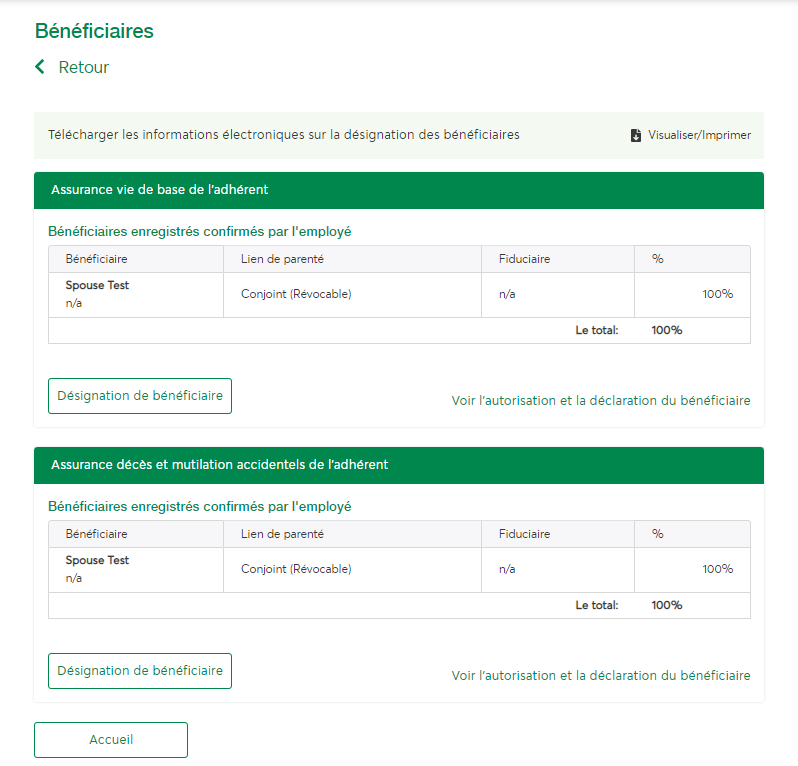
Task: Open the Visualiser/Imprimer link
Action: pyautogui.click(x=699, y=135)
